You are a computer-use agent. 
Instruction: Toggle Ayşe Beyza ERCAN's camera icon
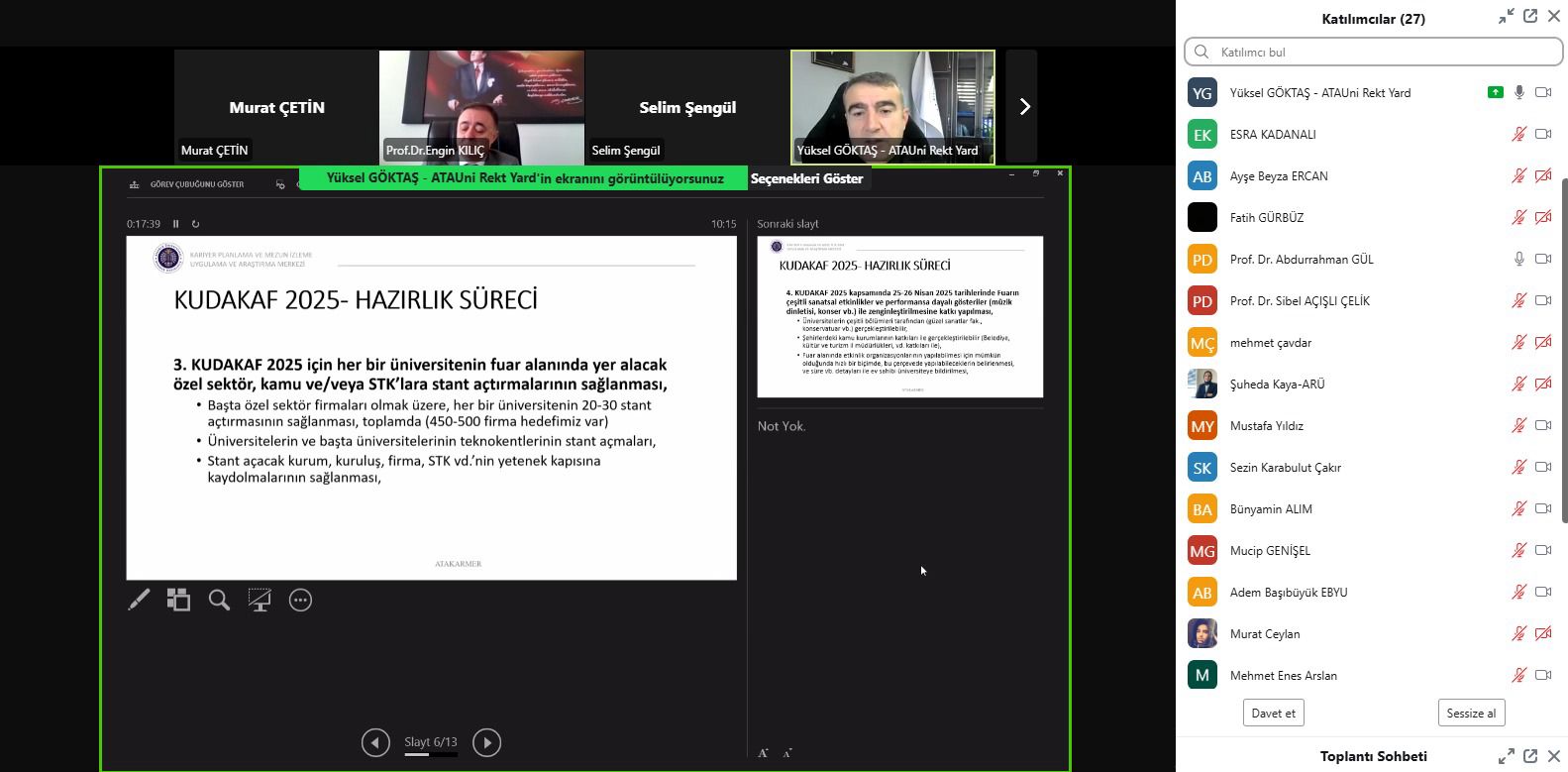(1543, 175)
